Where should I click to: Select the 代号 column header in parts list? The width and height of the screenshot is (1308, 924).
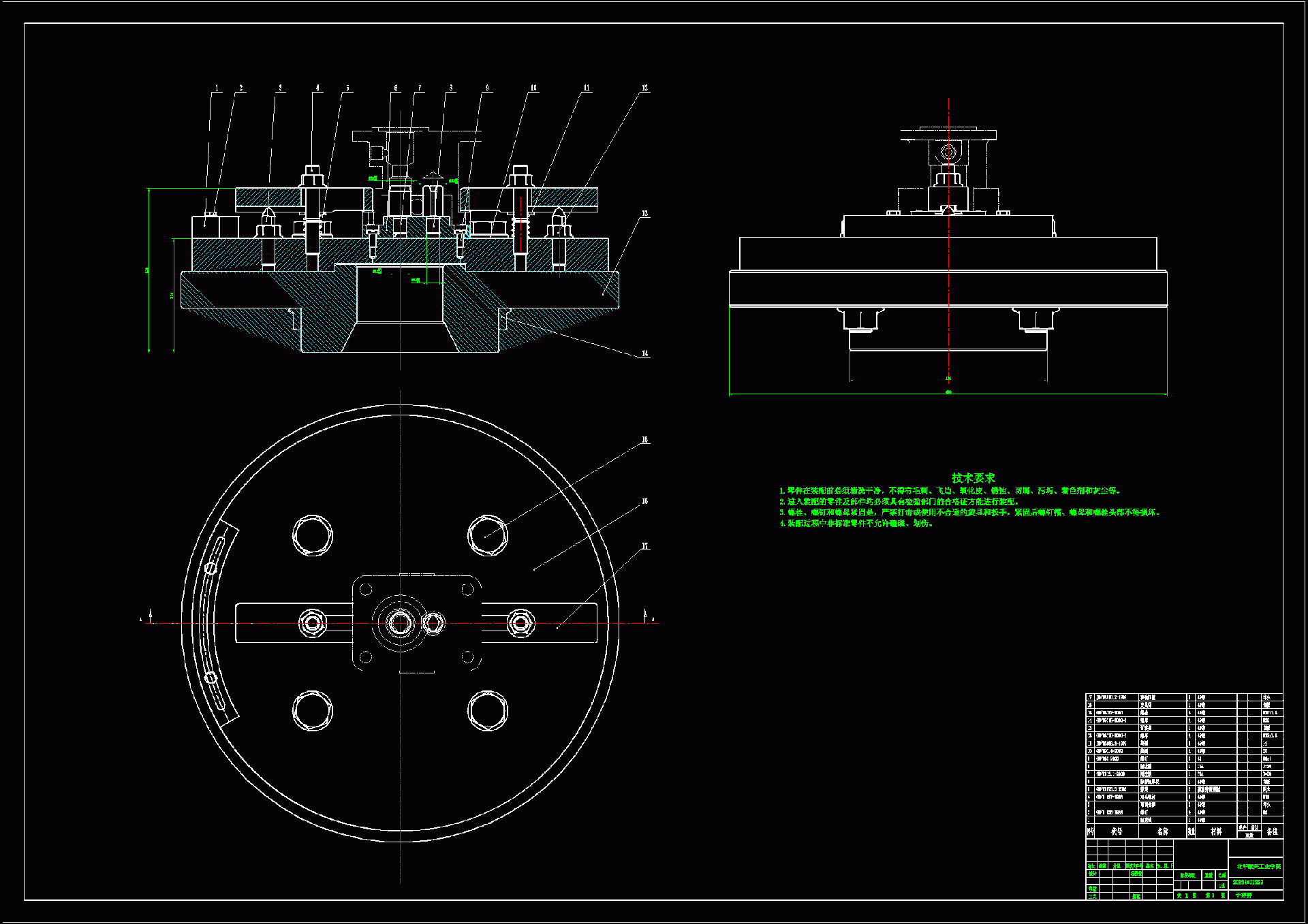(1117, 831)
